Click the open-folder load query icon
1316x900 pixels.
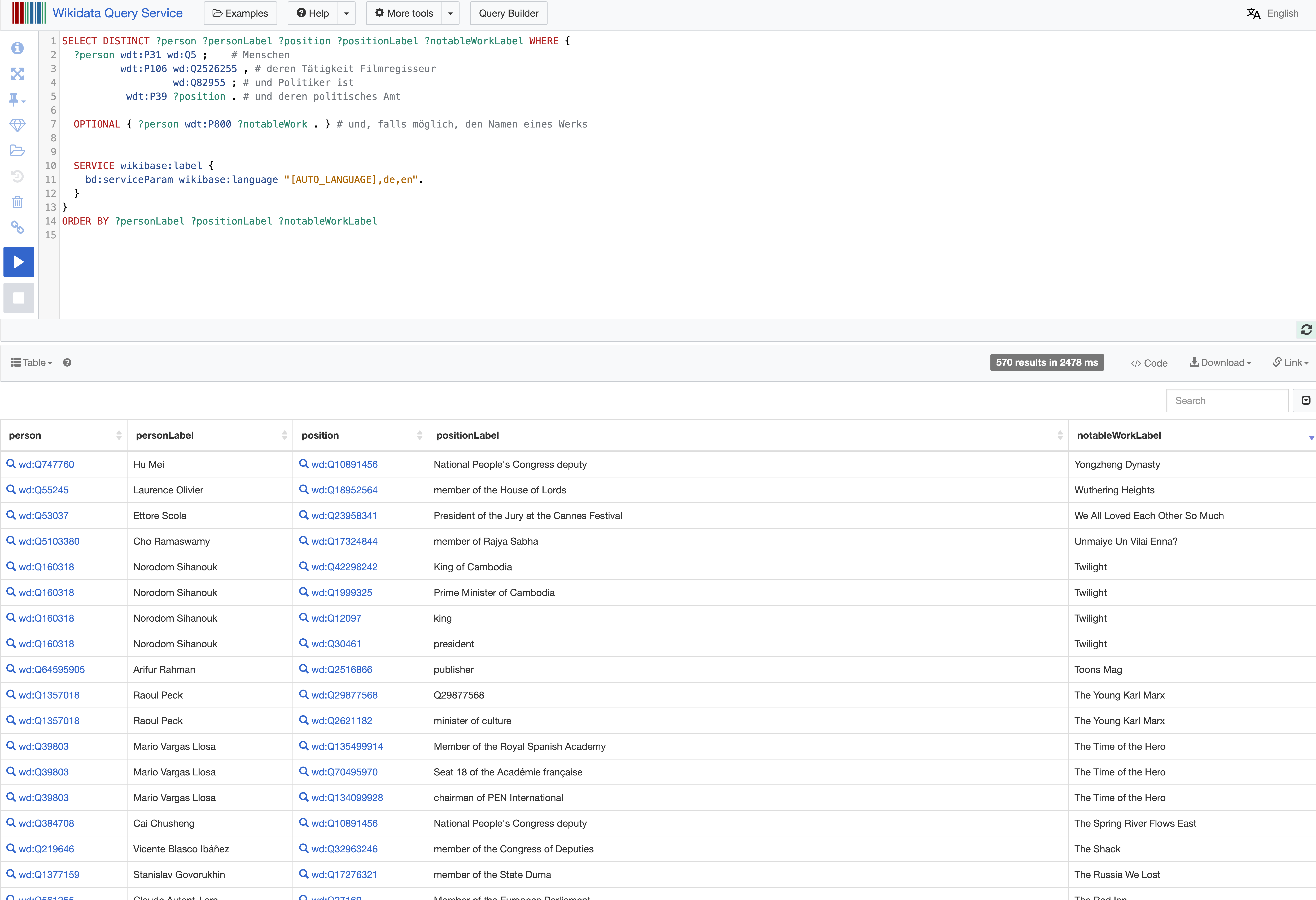(x=18, y=151)
